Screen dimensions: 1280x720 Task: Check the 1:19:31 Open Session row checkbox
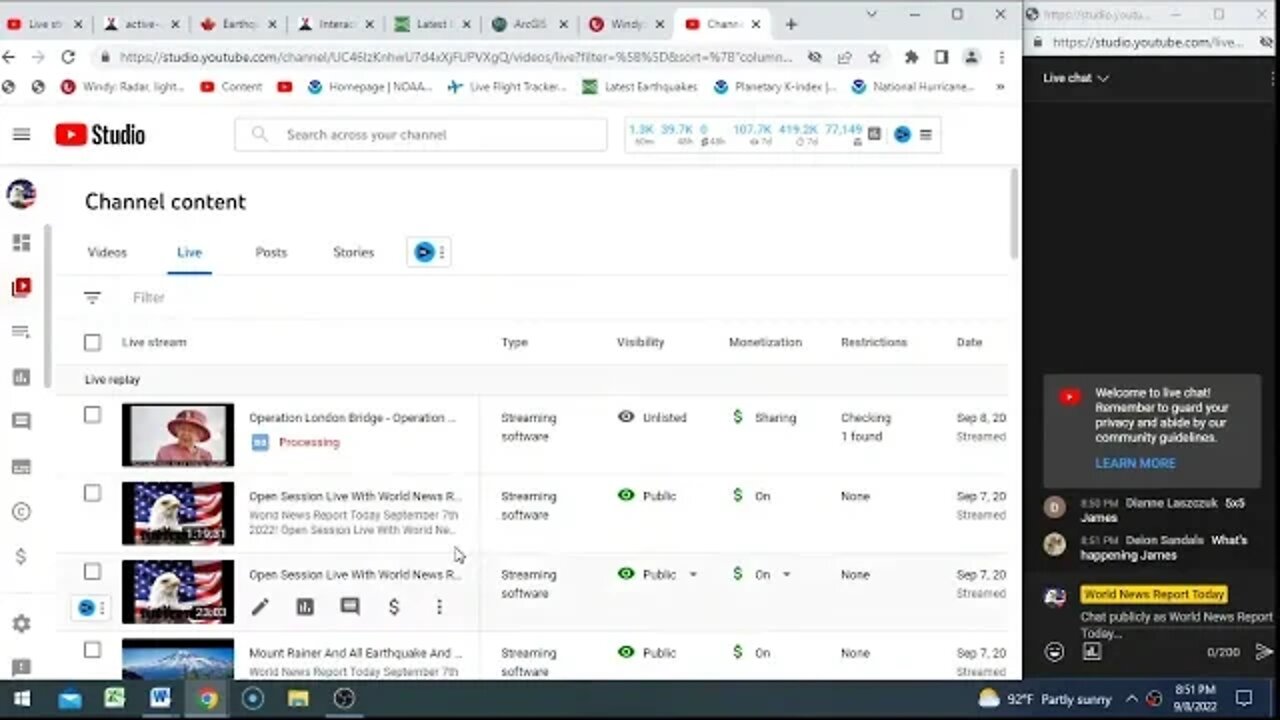[92, 493]
